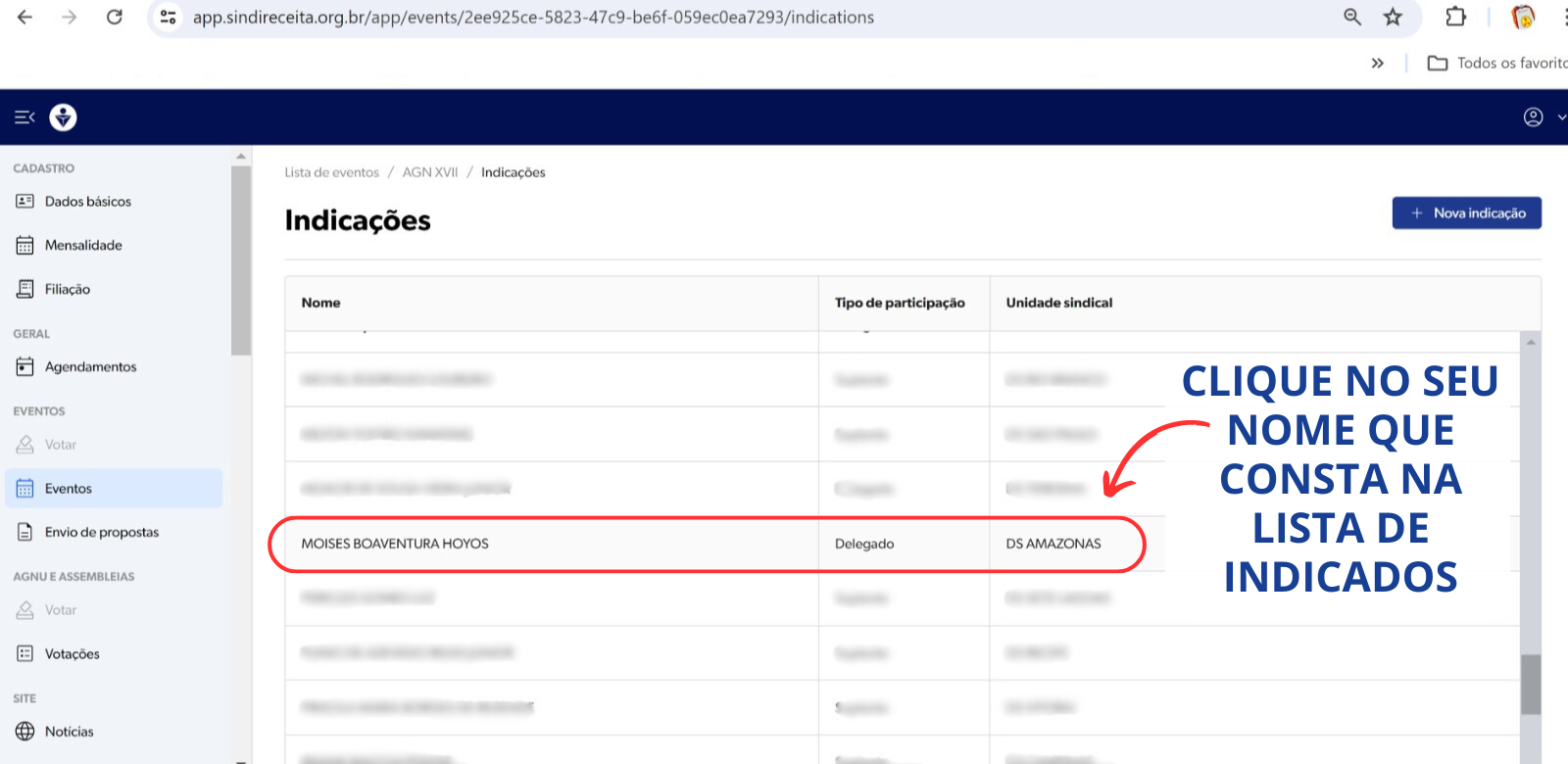Select the MOISES BOAVENTURA HOYOS row
This screenshot has height=764, width=1568.
click(395, 544)
